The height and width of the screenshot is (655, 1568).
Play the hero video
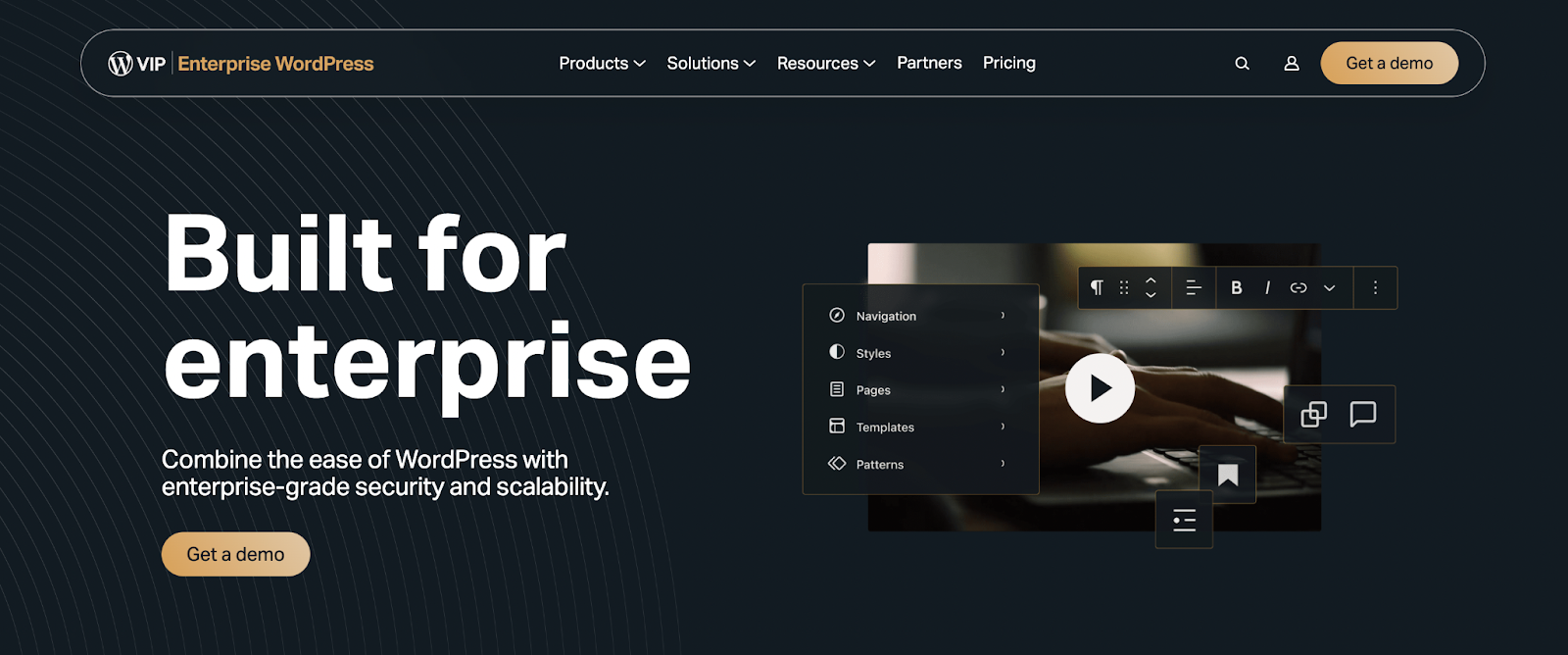(1100, 388)
